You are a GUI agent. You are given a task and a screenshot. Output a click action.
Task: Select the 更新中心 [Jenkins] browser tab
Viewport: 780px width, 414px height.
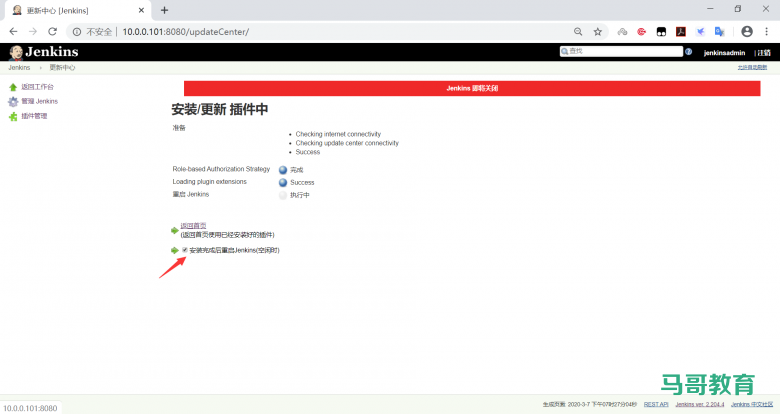77,10
